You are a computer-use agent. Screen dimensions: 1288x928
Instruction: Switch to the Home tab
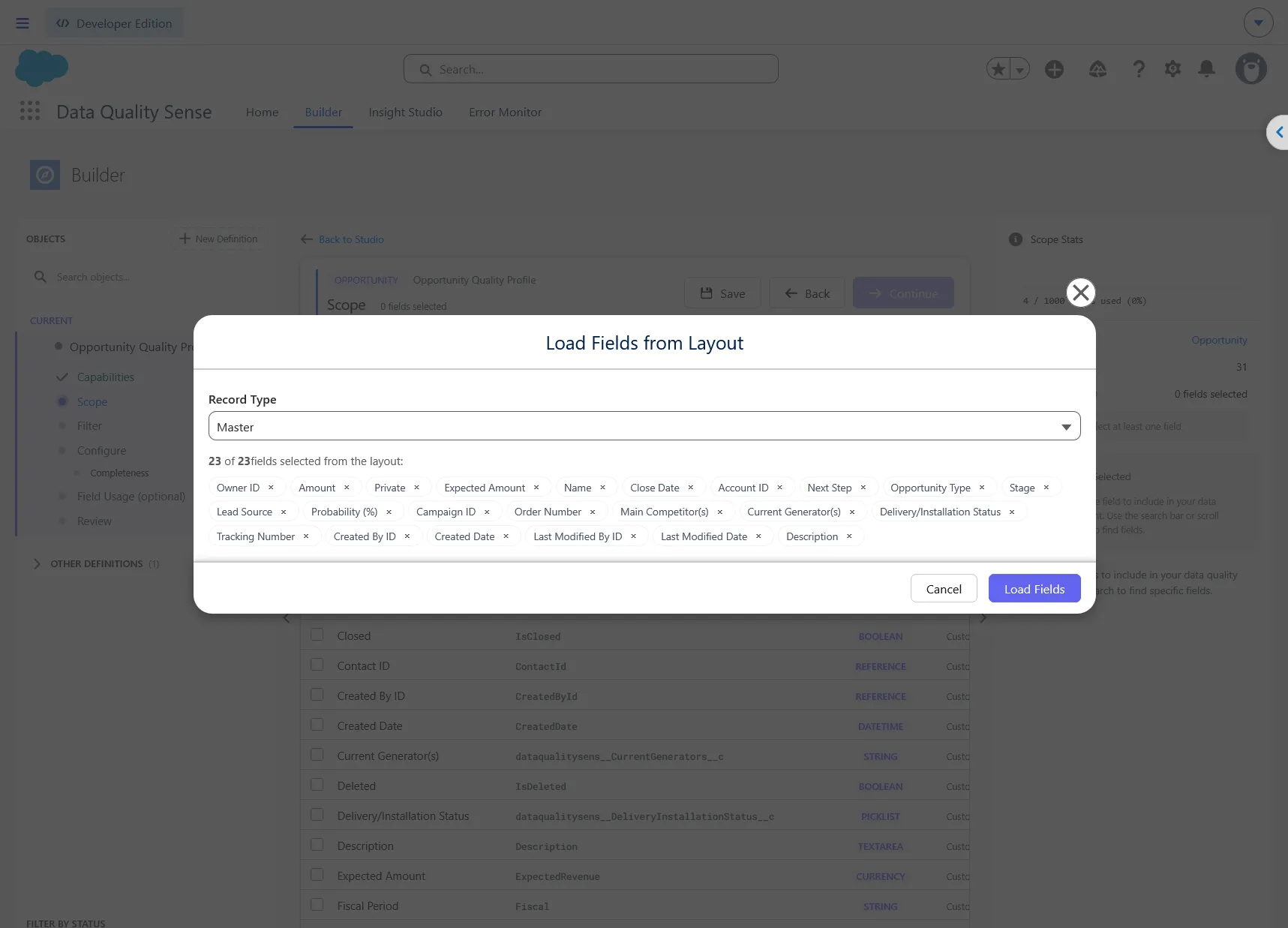tap(262, 112)
